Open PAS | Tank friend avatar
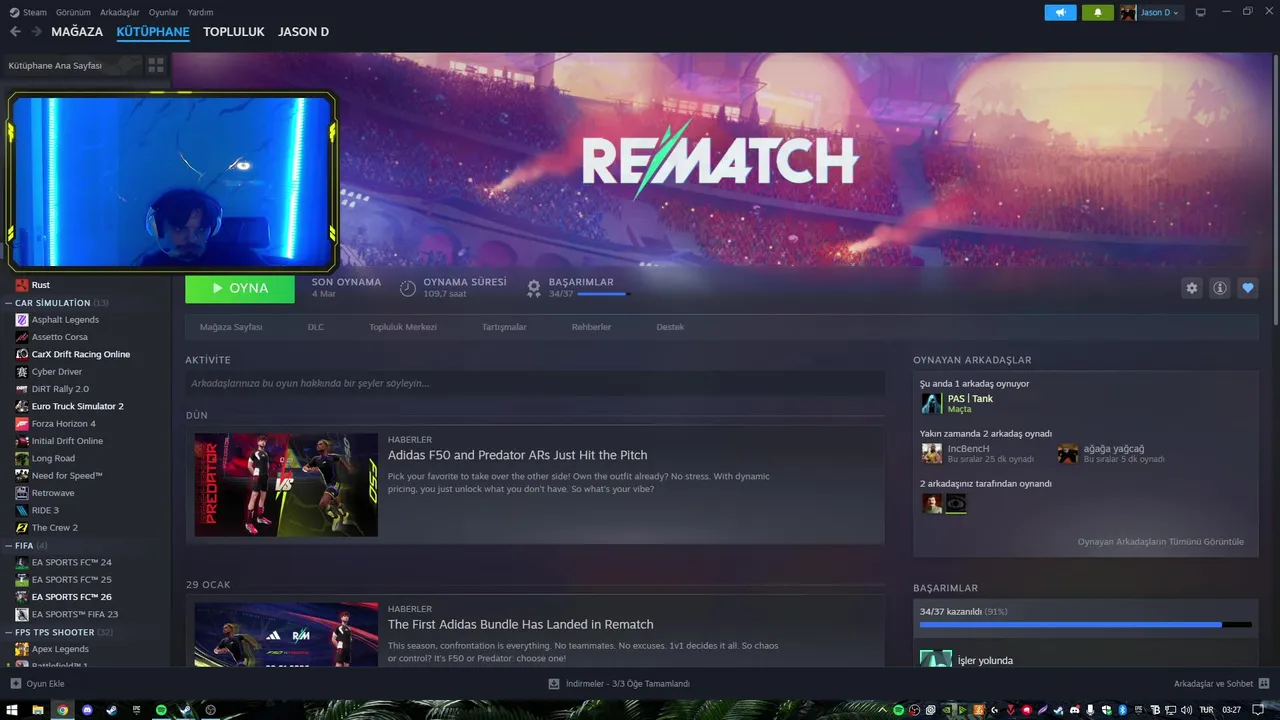Viewport: 1280px width, 720px height. [931, 403]
